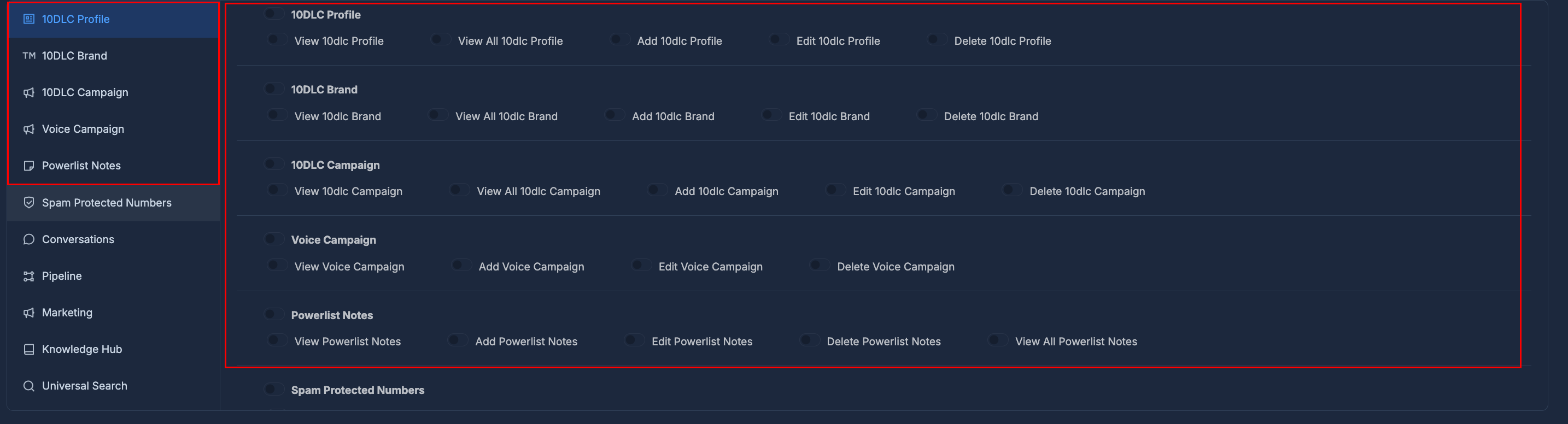Click the Voice Campaign megaphone icon
1568x424 pixels.
(x=28, y=128)
